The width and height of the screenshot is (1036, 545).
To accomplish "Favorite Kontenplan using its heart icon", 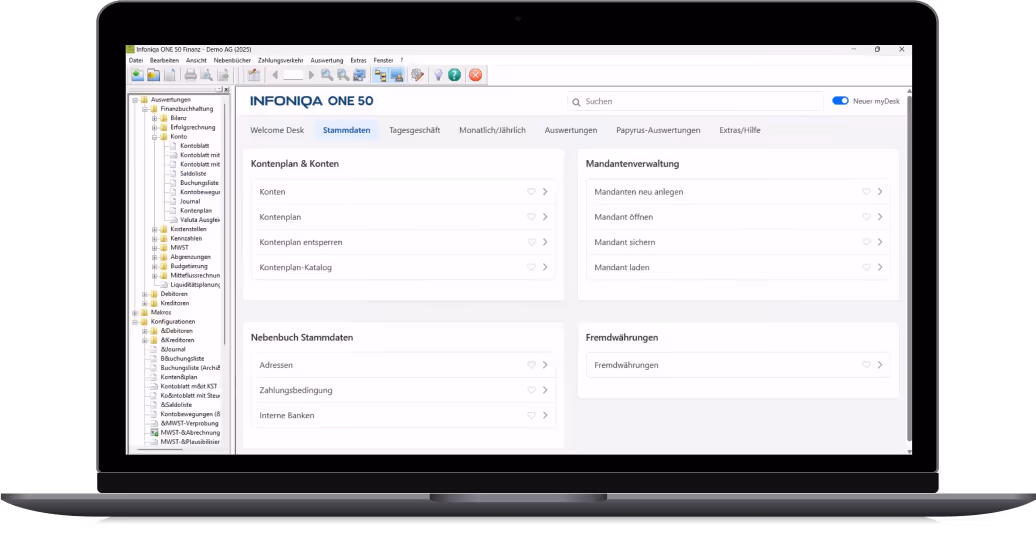I will (x=531, y=217).
